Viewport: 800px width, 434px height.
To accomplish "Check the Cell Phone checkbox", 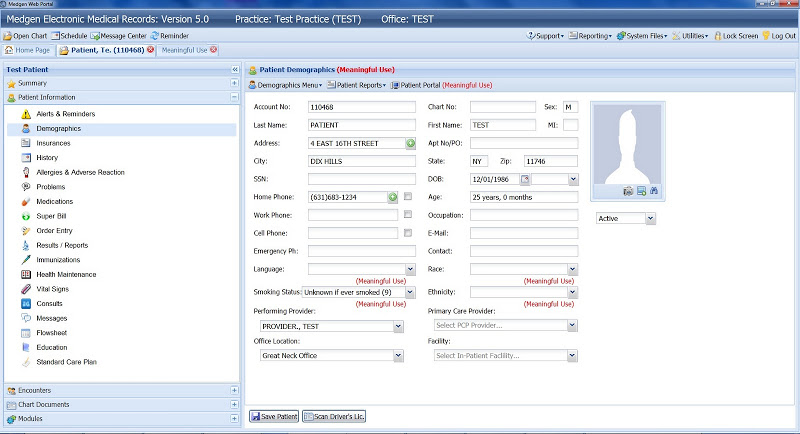I will click(x=408, y=233).
